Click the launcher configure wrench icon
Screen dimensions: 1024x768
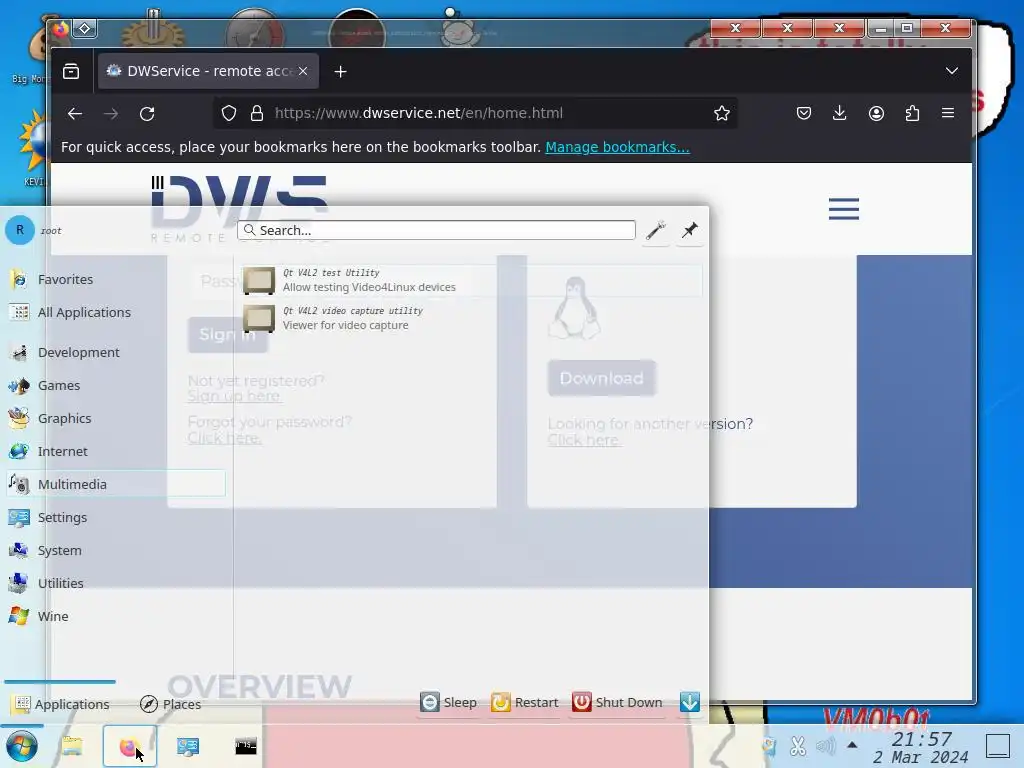[x=655, y=231]
